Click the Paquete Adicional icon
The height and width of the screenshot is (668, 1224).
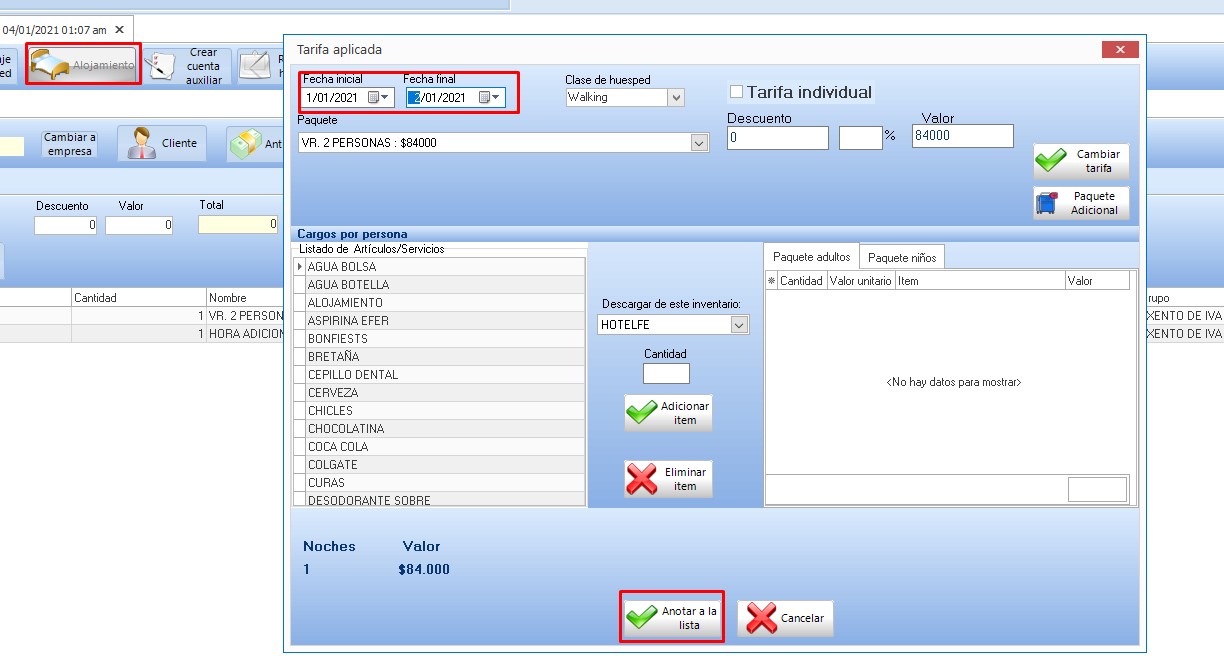1048,203
